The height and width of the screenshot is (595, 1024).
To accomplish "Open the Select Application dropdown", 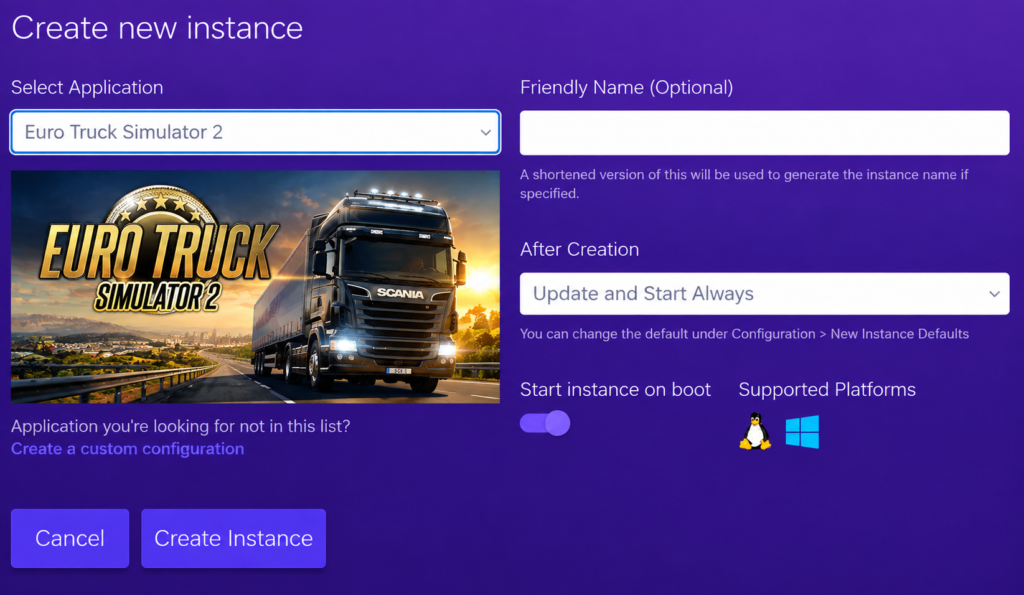I will pyautogui.click(x=255, y=132).
